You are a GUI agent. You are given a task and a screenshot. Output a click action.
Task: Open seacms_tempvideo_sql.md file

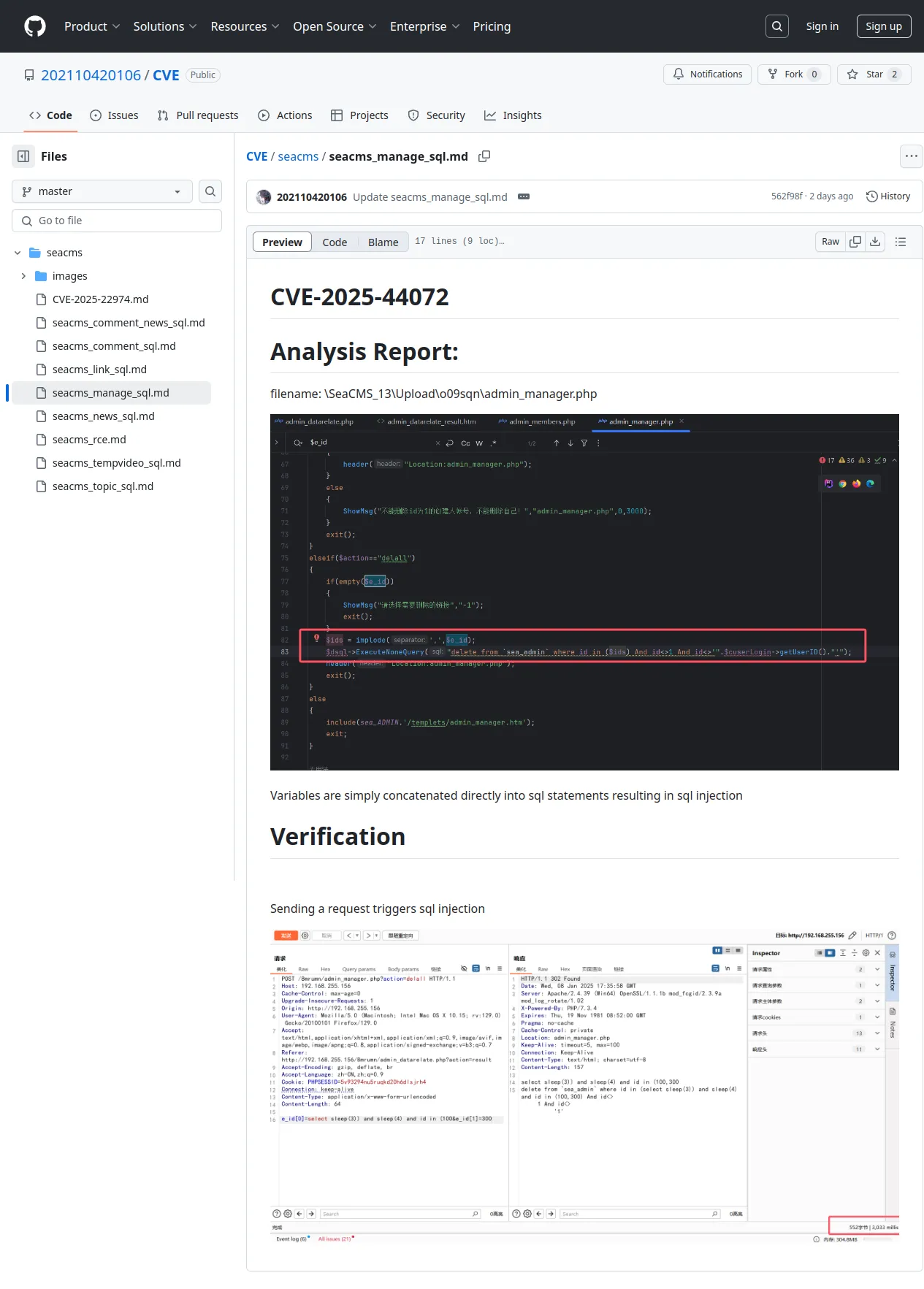pyautogui.click(x=116, y=463)
